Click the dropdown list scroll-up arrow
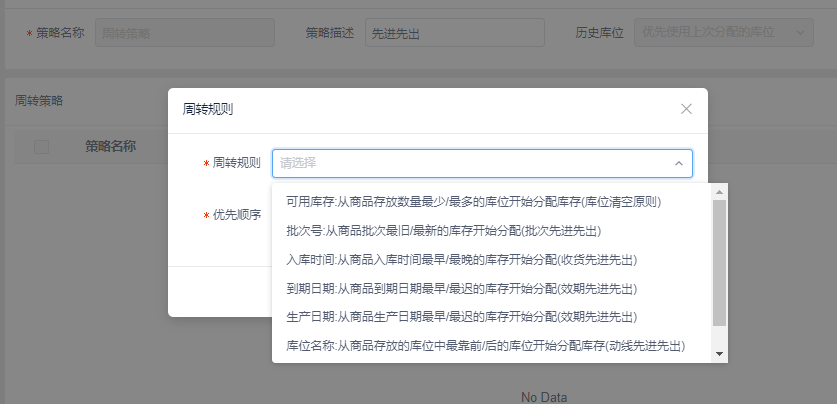837x404 pixels. coord(719,192)
